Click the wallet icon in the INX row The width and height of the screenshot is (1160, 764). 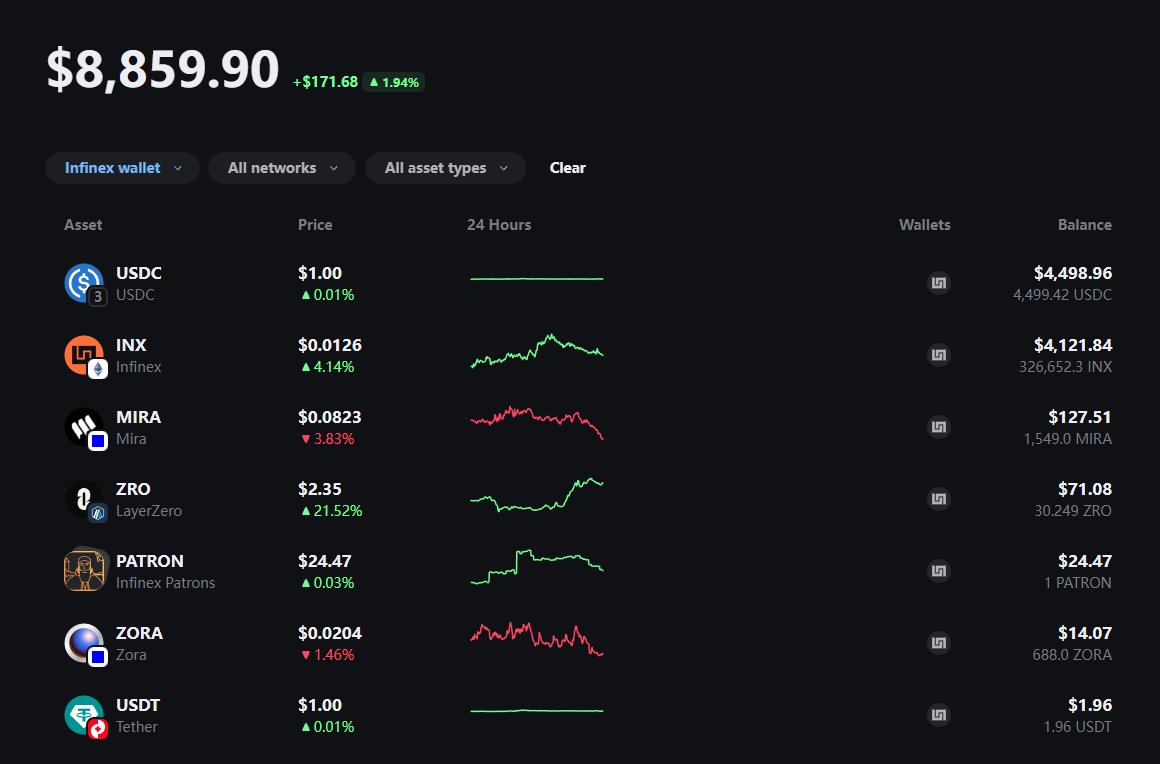(939, 355)
